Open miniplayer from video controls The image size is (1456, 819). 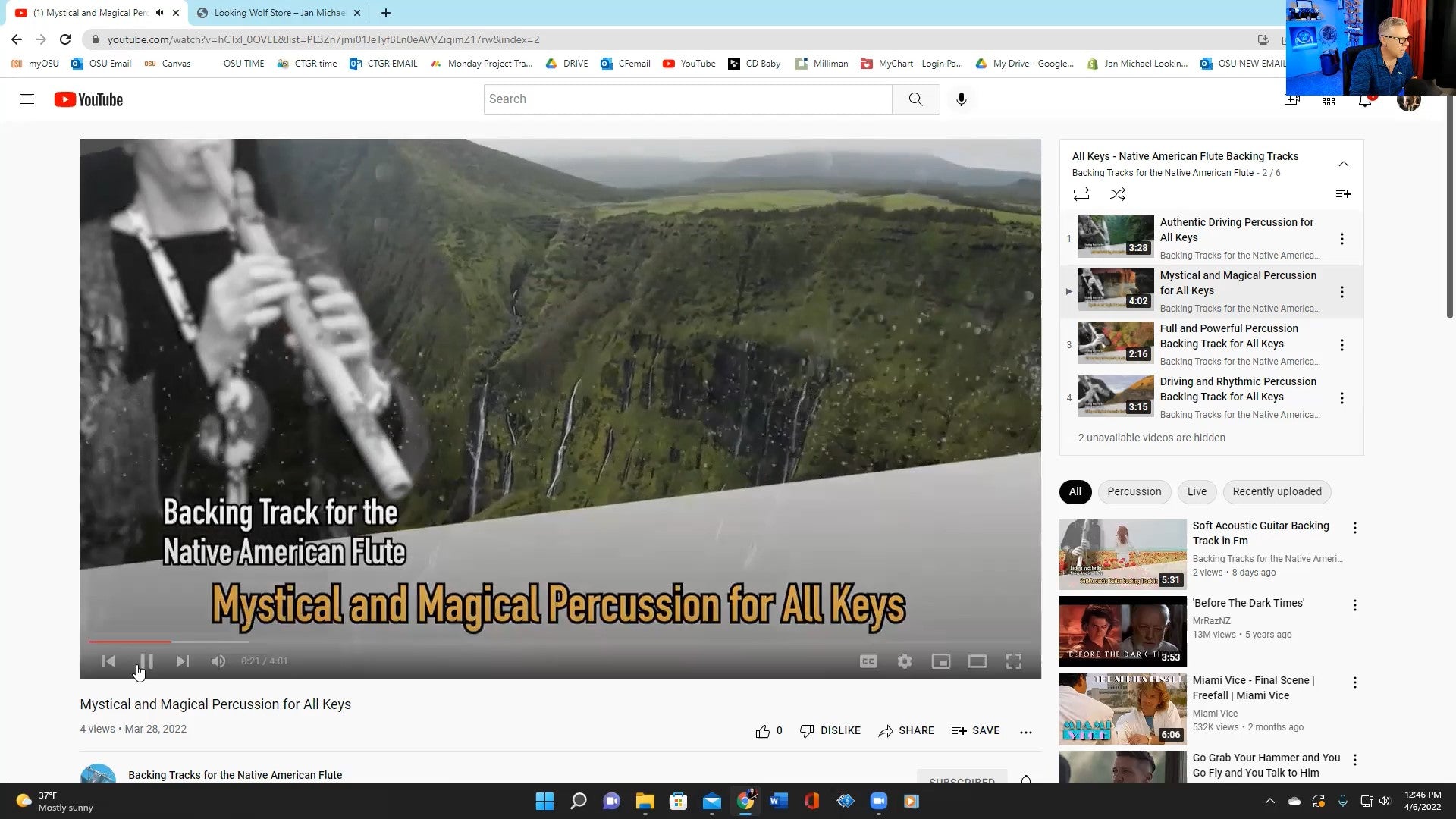click(x=940, y=661)
